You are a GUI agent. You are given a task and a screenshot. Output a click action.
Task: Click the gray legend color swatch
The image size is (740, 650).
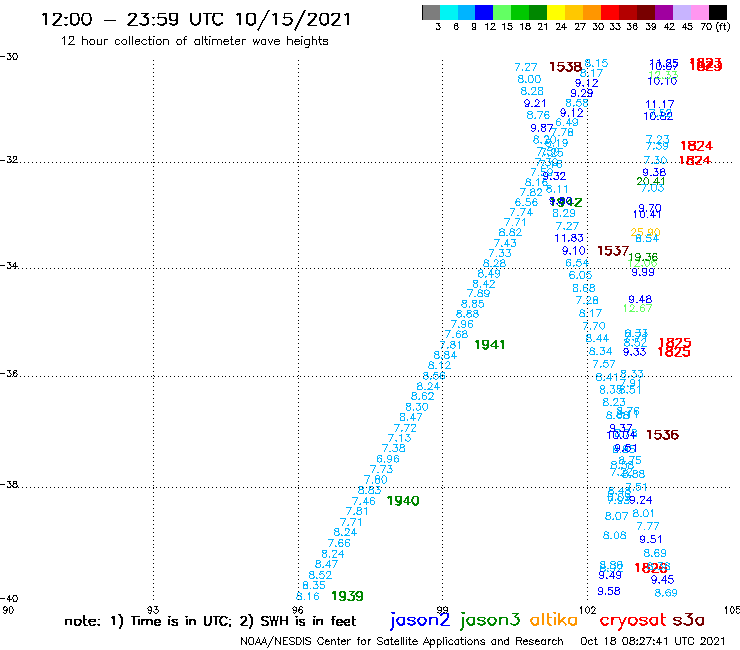click(x=431, y=13)
